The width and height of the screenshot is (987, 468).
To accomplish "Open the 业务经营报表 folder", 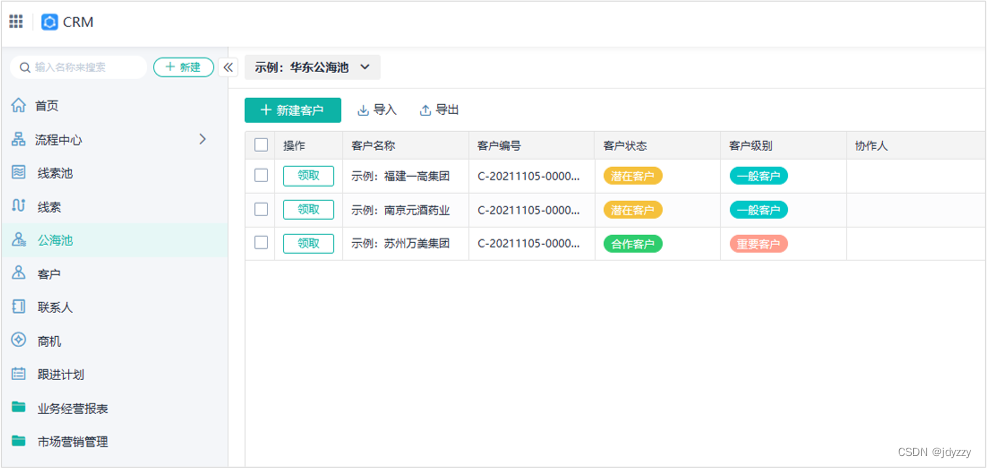I will [115, 408].
